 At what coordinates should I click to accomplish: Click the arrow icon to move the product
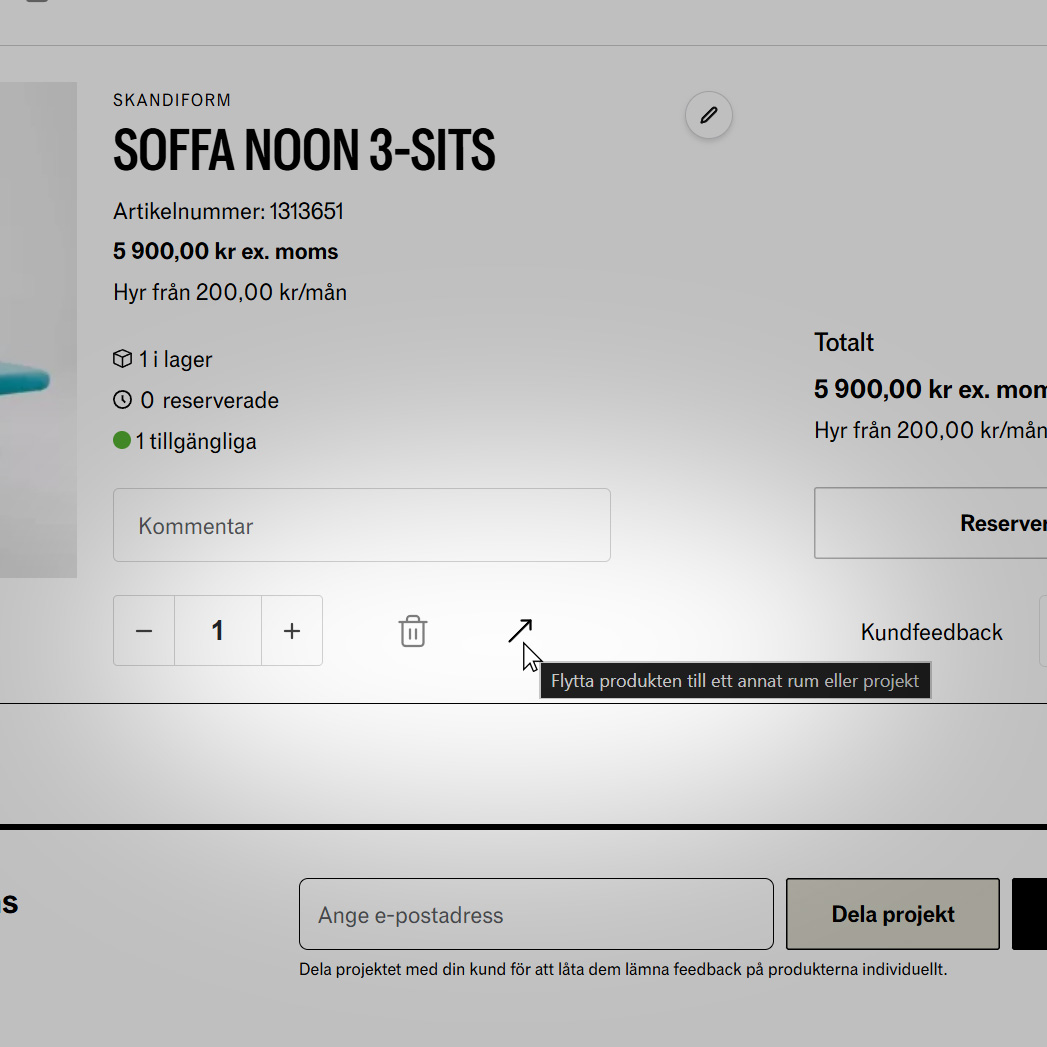520,630
